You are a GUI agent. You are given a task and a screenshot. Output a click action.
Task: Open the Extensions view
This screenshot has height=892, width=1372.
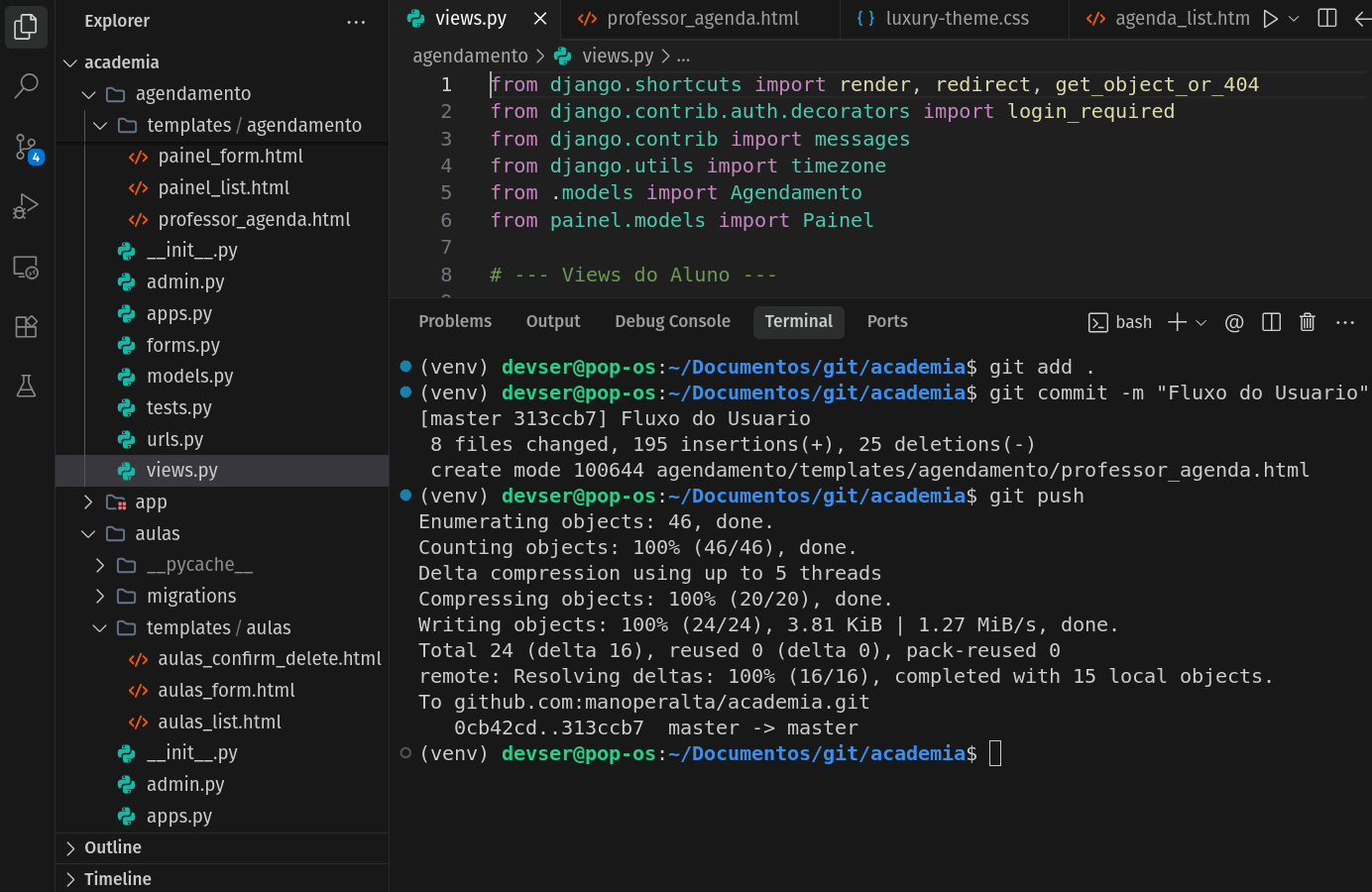(x=27, y=326)
